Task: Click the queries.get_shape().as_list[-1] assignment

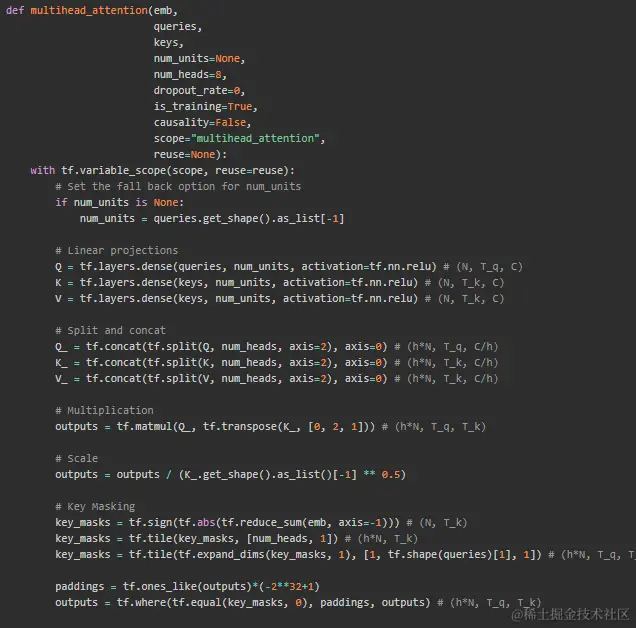Action: click(x=212, y=219)
